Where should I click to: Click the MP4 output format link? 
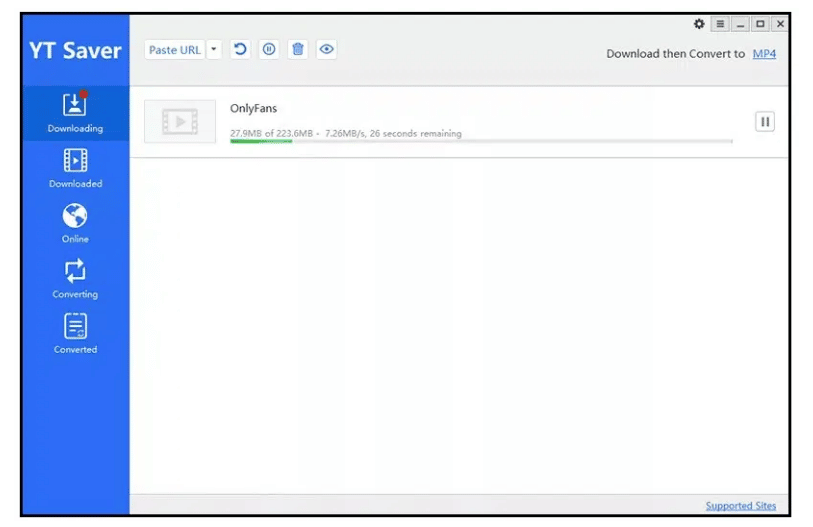pyautogui.click(x=764, y=53)
